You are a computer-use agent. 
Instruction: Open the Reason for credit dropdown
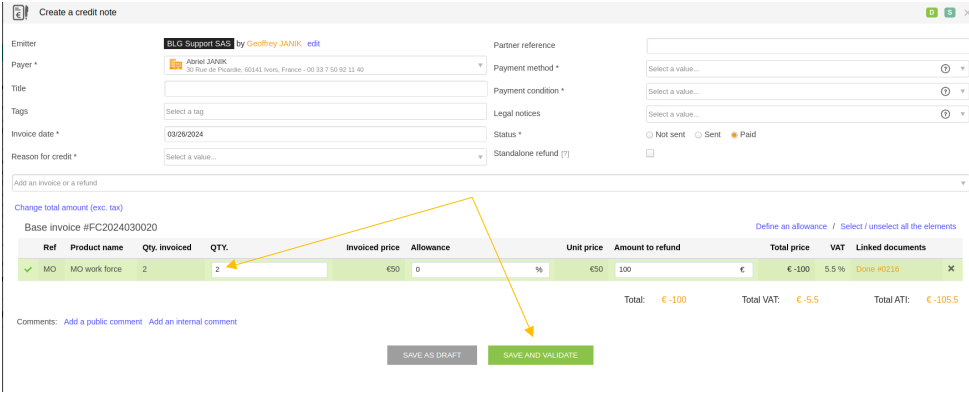click(x=326, y=157)
